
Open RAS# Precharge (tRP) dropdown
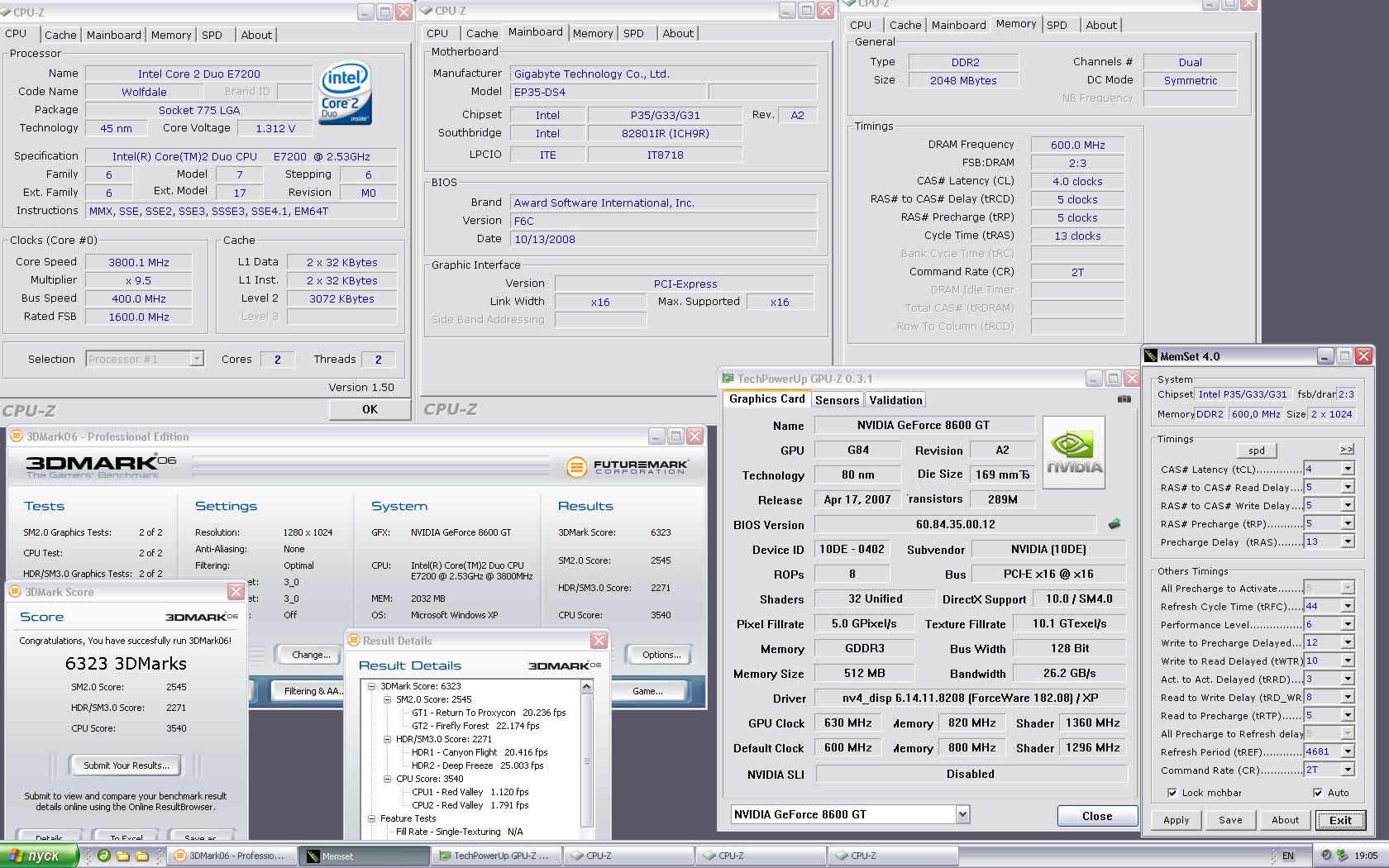pyautogui.click(x=1347, y=523)
